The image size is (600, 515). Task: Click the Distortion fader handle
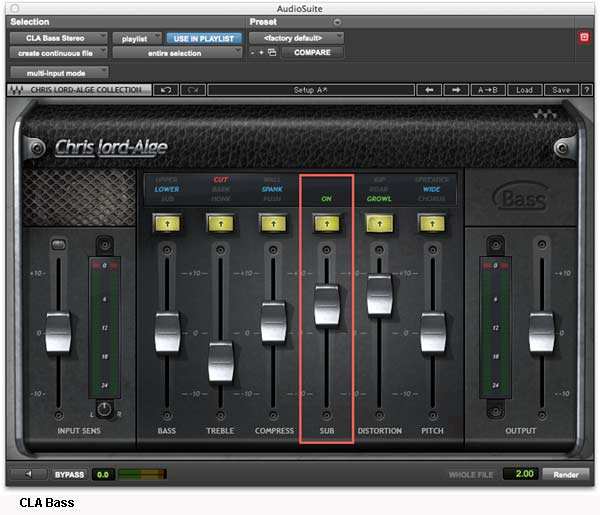(379, 295)
